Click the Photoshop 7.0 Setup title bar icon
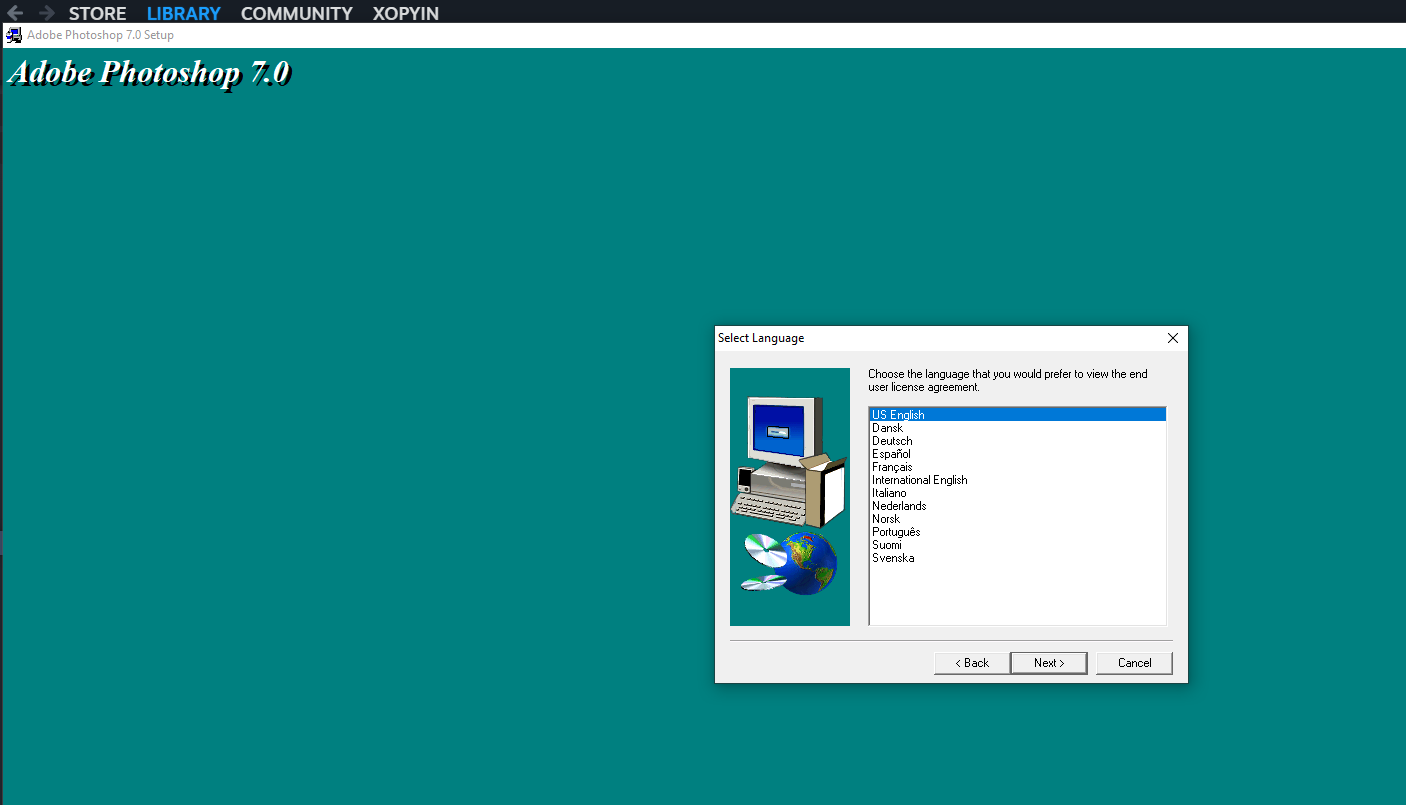The height and width of the screenshot is (805, 1406). point(14,35)
